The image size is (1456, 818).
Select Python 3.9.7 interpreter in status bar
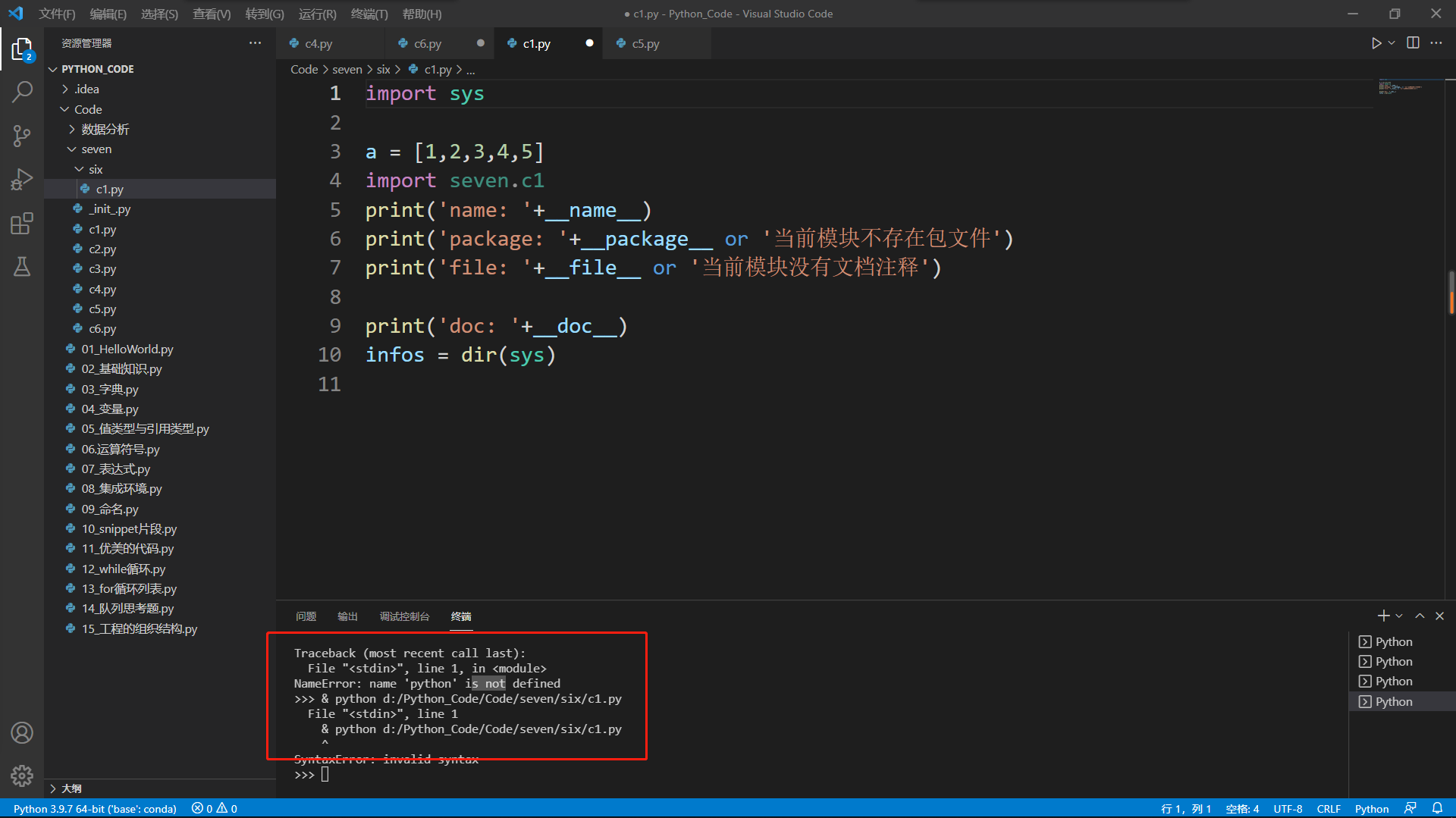[x=95, y=808]
